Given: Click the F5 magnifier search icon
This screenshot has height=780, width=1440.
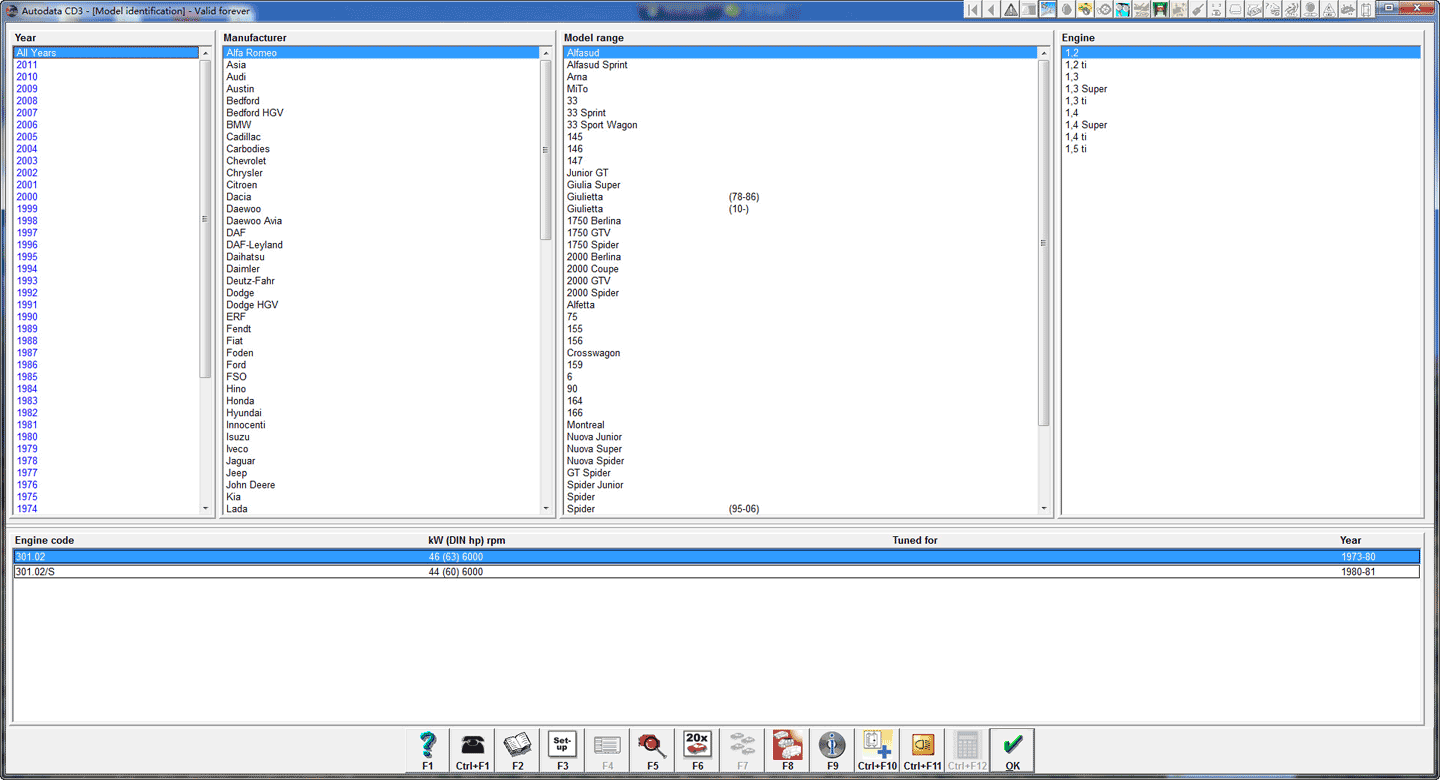Looking at the screenshot, I should (x=652, y=750).
